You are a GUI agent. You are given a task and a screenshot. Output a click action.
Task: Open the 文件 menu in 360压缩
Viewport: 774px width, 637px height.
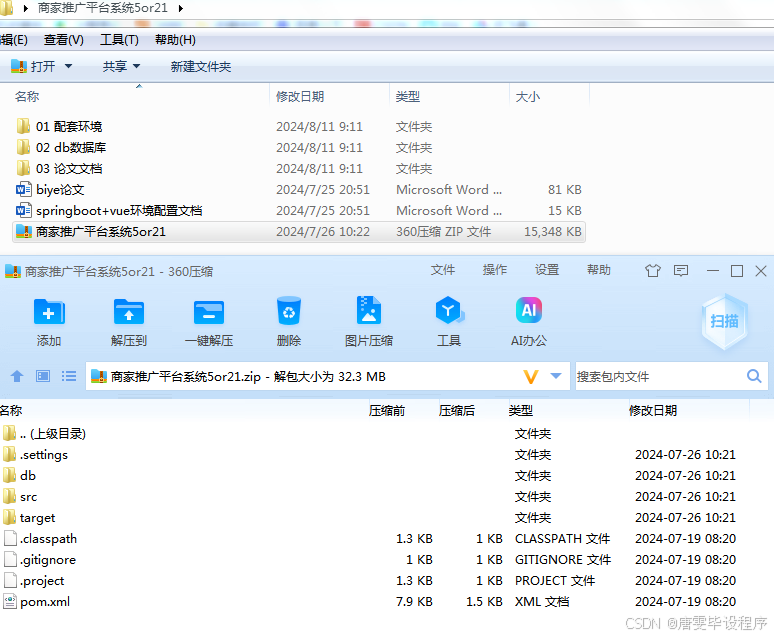(443, 270)
